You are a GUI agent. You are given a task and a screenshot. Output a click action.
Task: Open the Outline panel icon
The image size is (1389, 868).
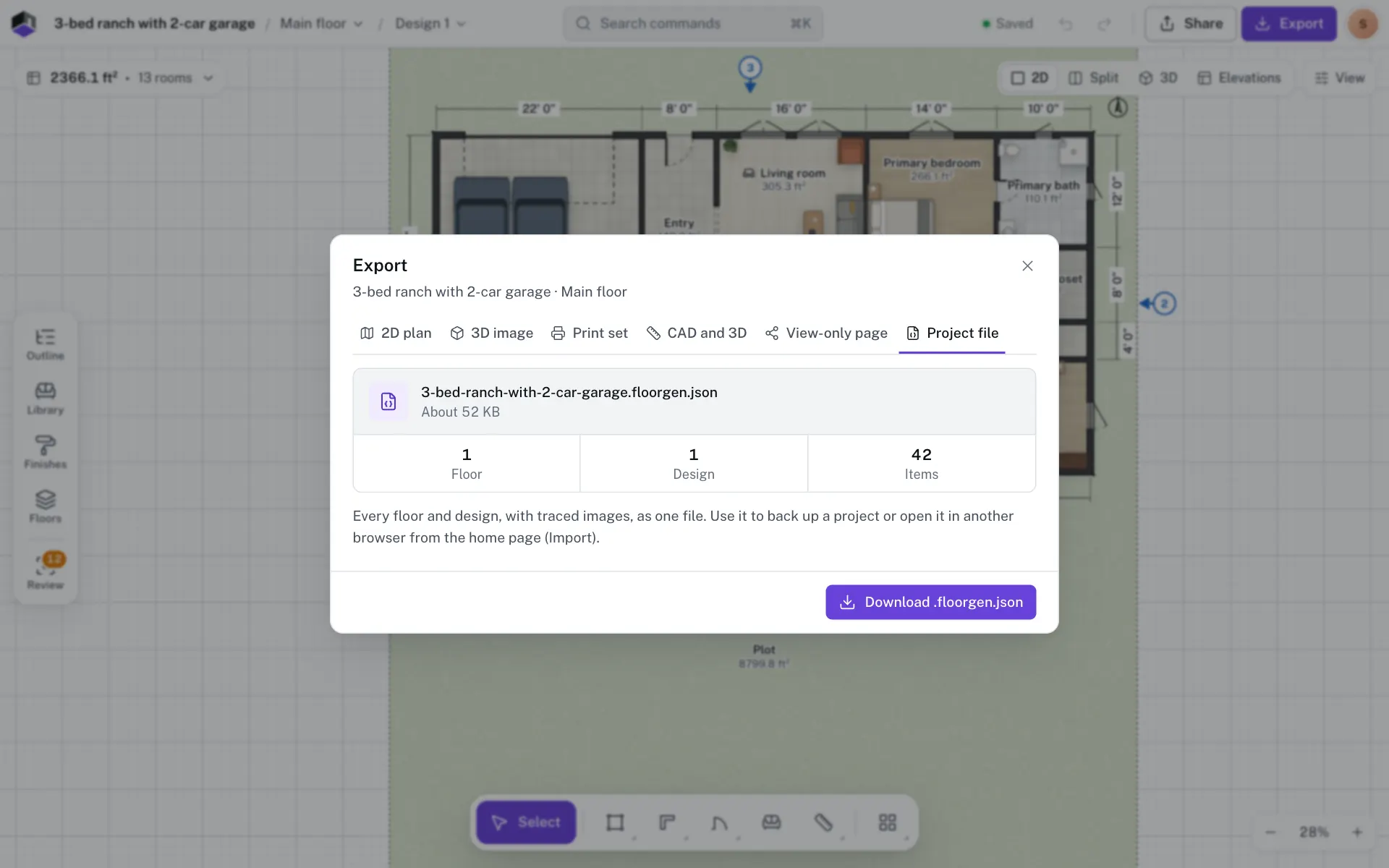tap(45, 344)
